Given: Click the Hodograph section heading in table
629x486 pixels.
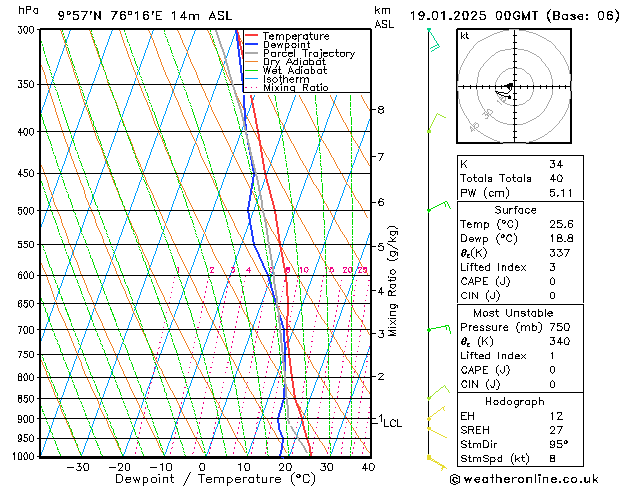Looking at the screenshot, I should 515,401.
